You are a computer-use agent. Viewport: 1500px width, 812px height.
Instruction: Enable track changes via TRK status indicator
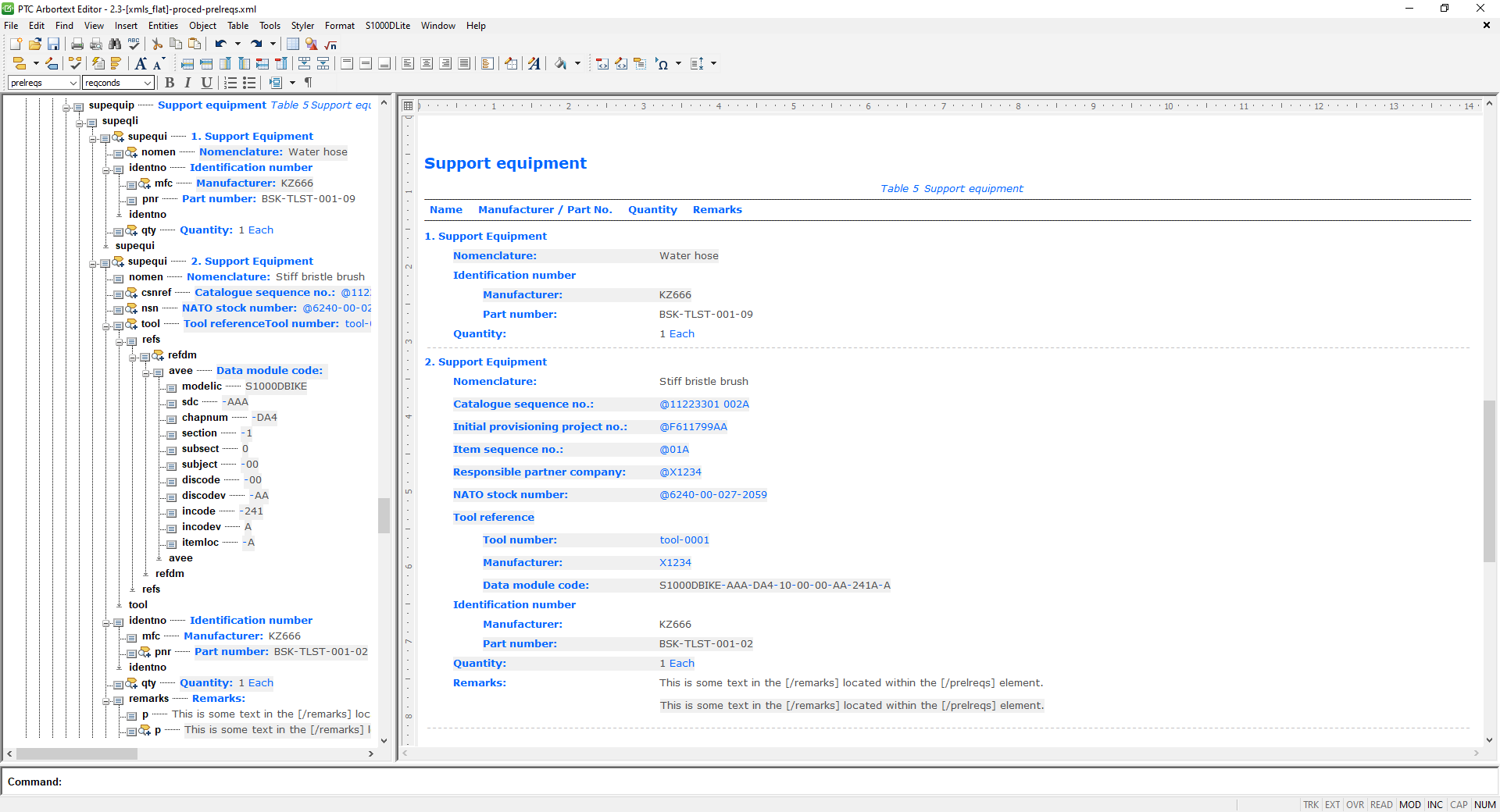[x=1311, y=805]
